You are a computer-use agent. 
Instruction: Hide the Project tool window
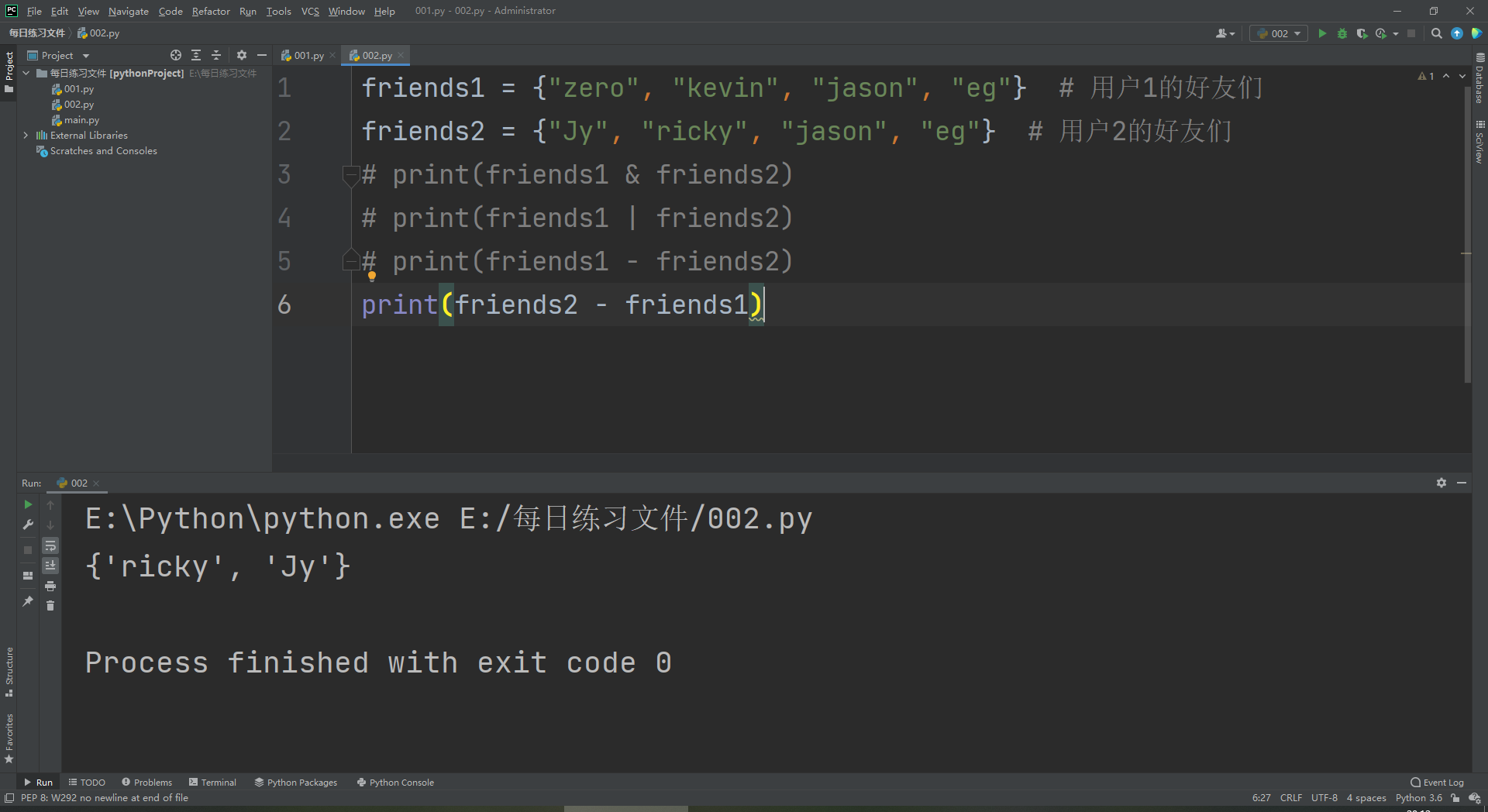coord(262,55)
